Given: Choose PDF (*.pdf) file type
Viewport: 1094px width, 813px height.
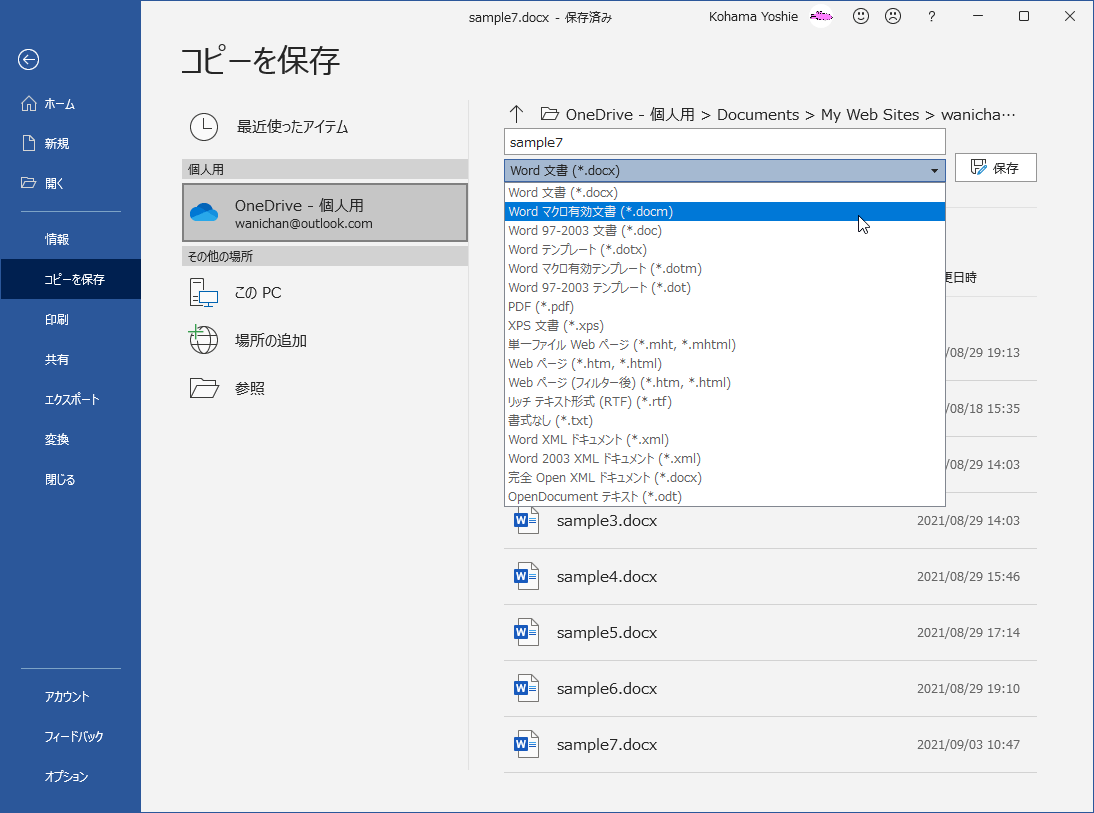Looking at the screenshot, I should (724, 306).
